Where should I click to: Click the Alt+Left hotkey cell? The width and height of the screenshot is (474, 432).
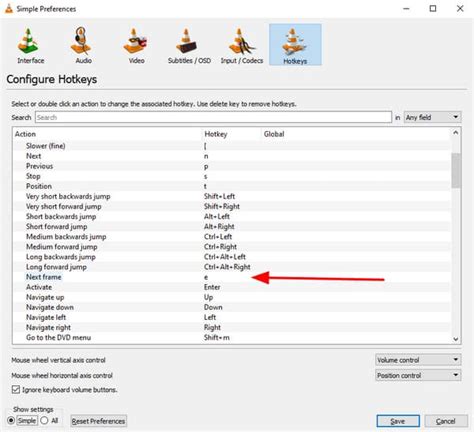click(x=217, y=216)
